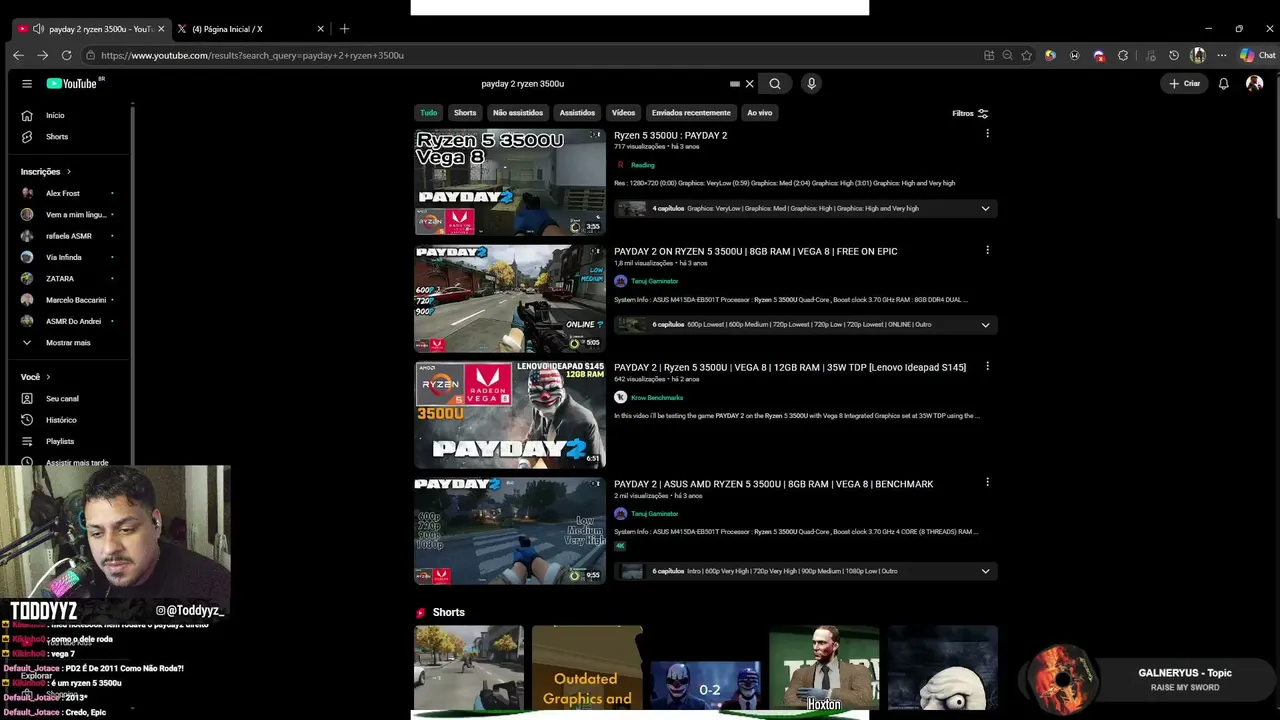Viewport: 1280px width, 720px height.
Task: Open the browser zoom-out magnifier icon
Action: coord(1007,56)
